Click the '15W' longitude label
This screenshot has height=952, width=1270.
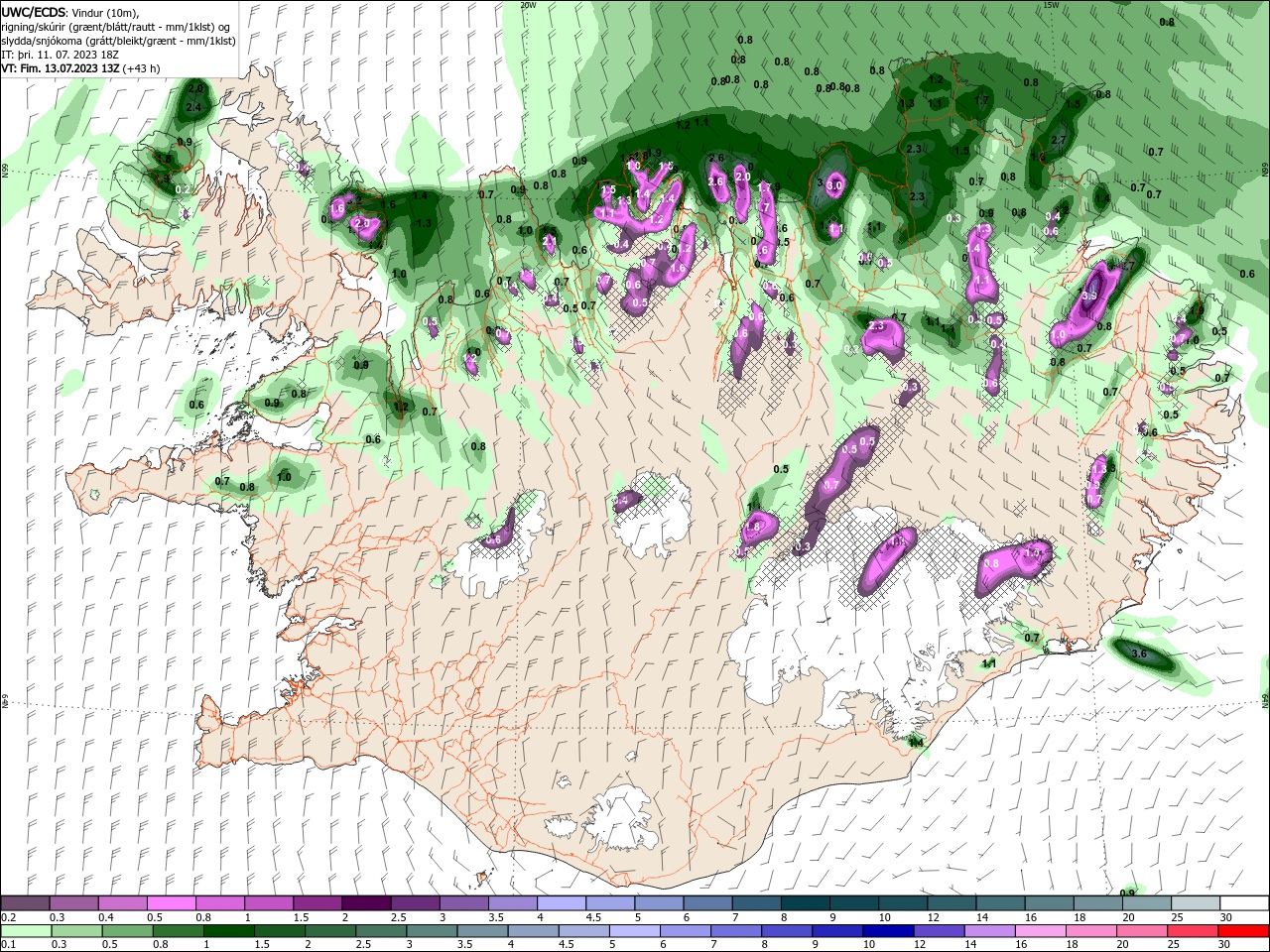pos(1052,5)
